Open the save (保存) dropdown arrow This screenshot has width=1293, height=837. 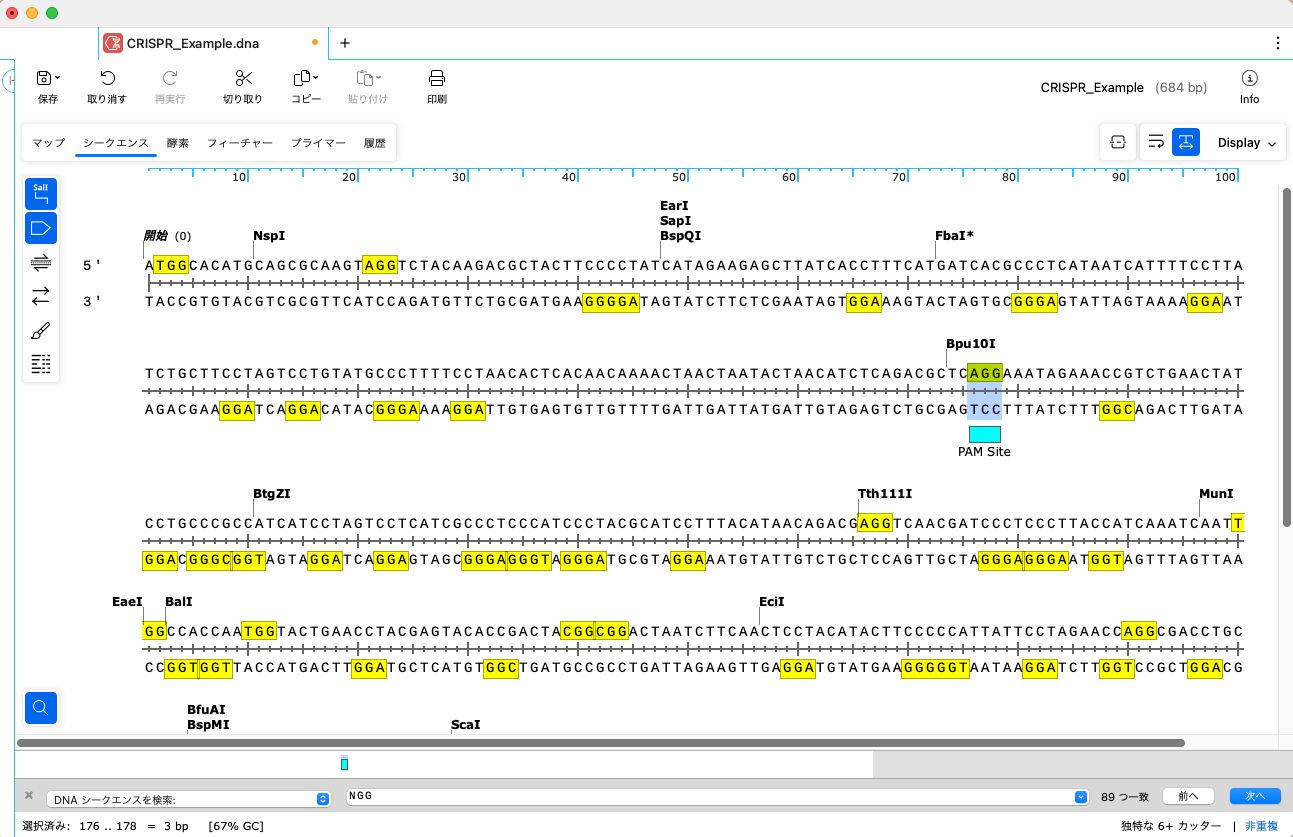[58, 77]
